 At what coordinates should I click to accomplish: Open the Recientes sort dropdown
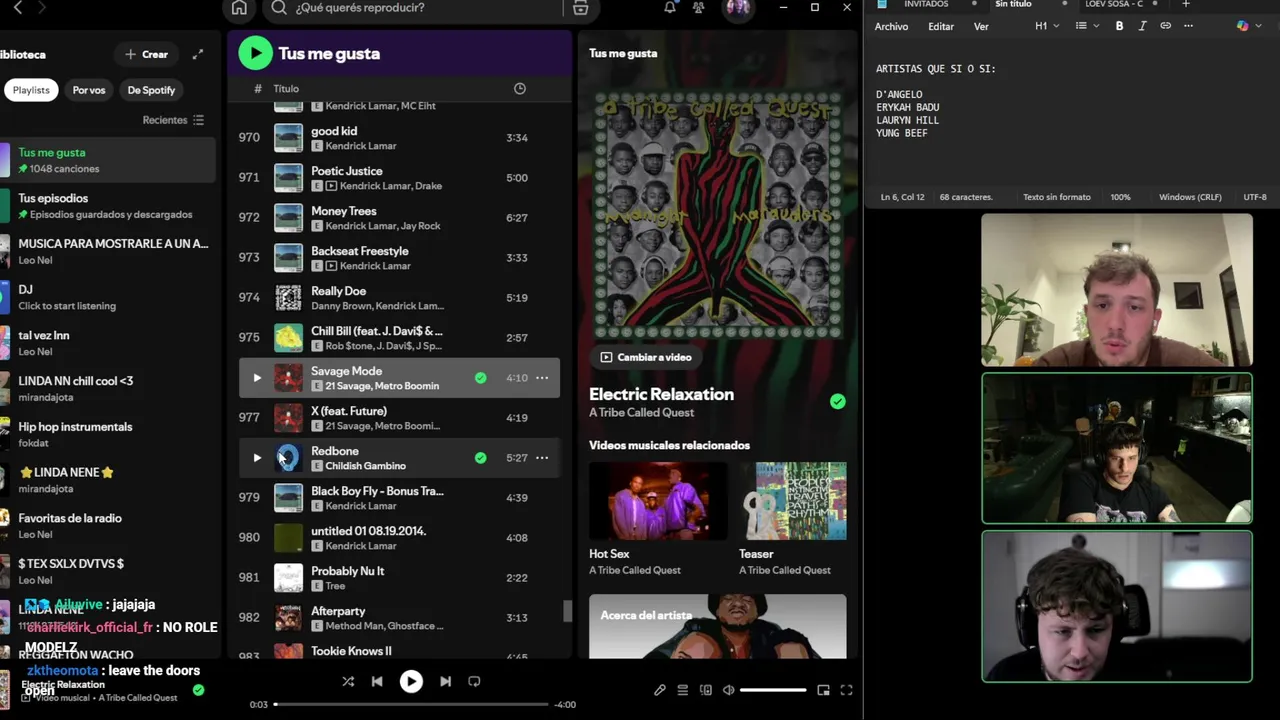pyautogui.click(x=173, y=120)
